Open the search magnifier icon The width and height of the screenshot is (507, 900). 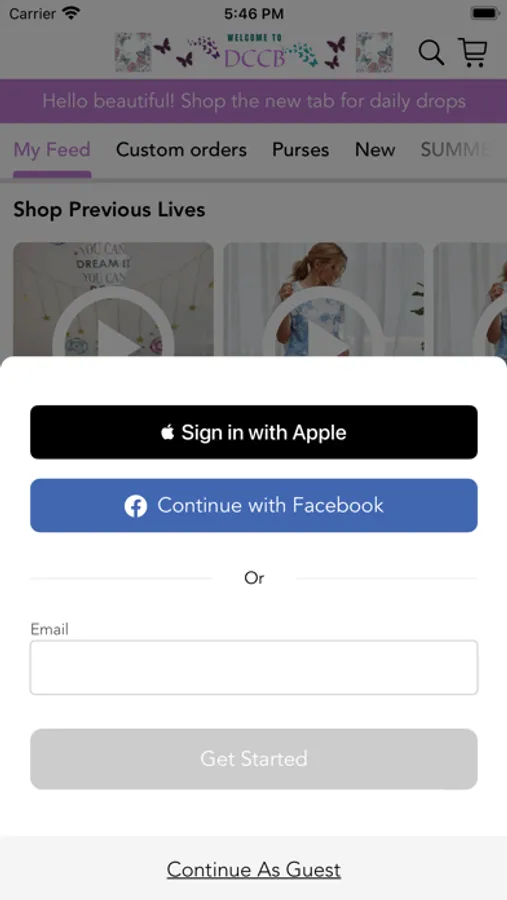[431, 53]
